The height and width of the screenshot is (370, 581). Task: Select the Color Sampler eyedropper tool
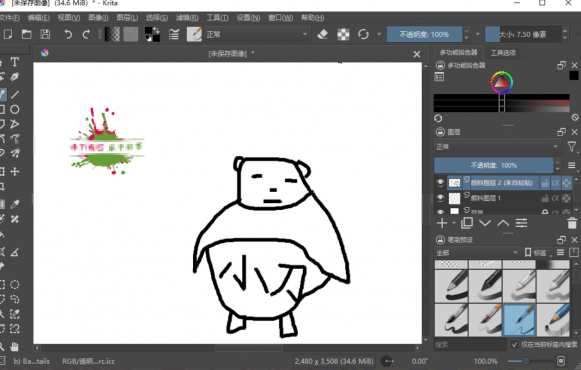tap(14, 204)
